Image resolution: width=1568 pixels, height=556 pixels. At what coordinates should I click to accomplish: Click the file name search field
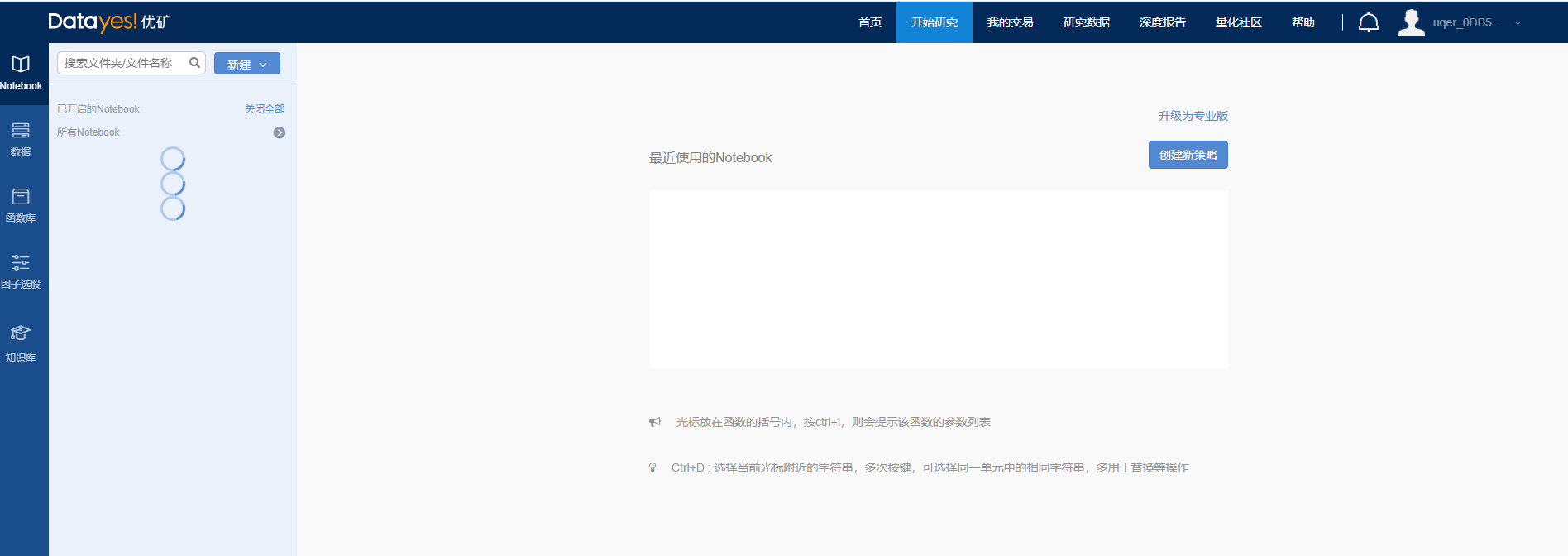122,63
